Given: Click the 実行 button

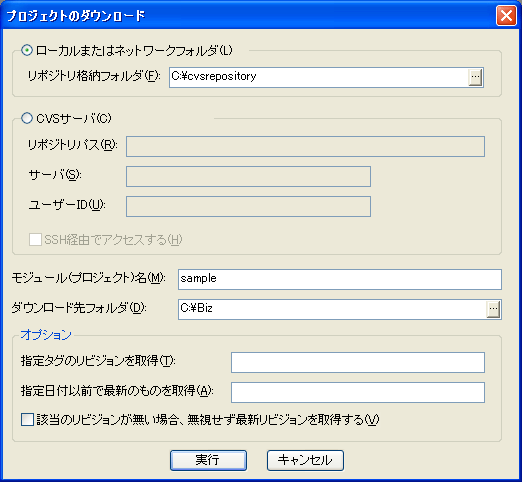Looking at the screenshot, I should point(208,460).
